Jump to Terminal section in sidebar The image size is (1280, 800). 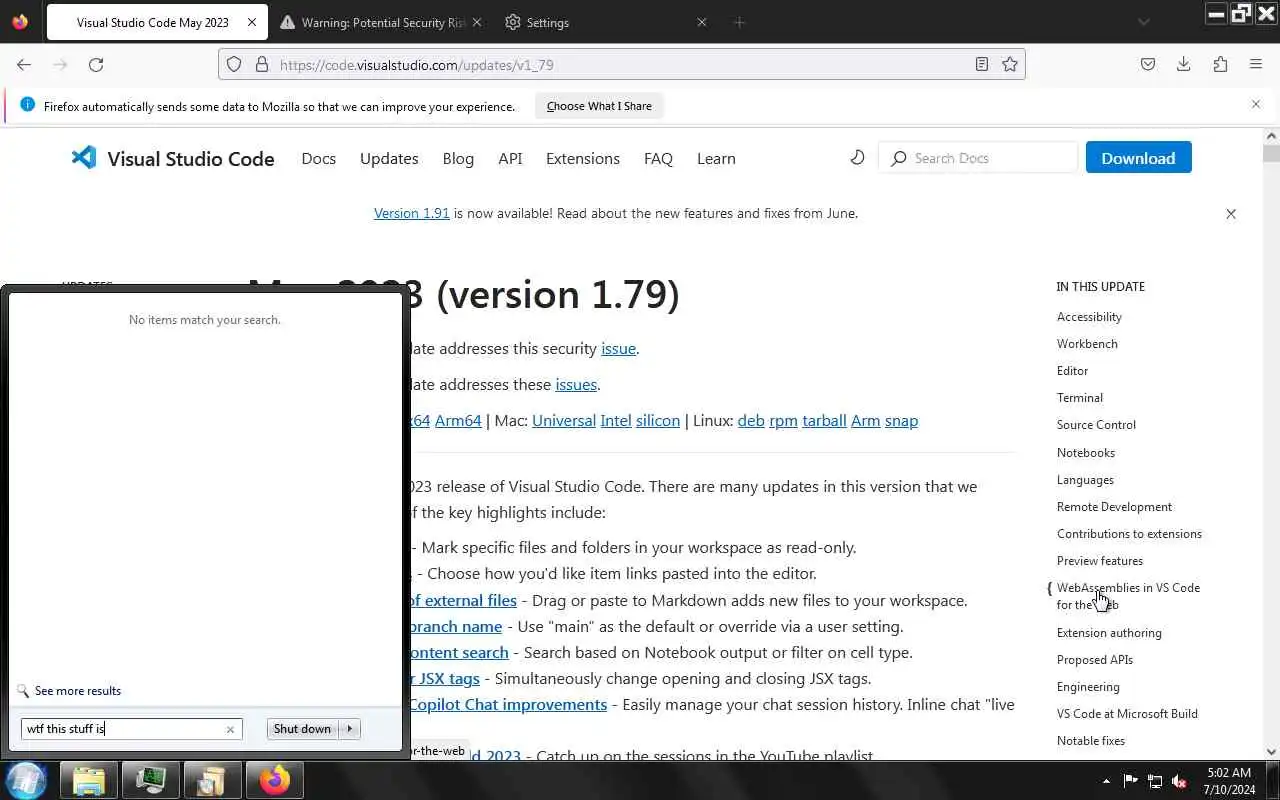[1080, 398]
